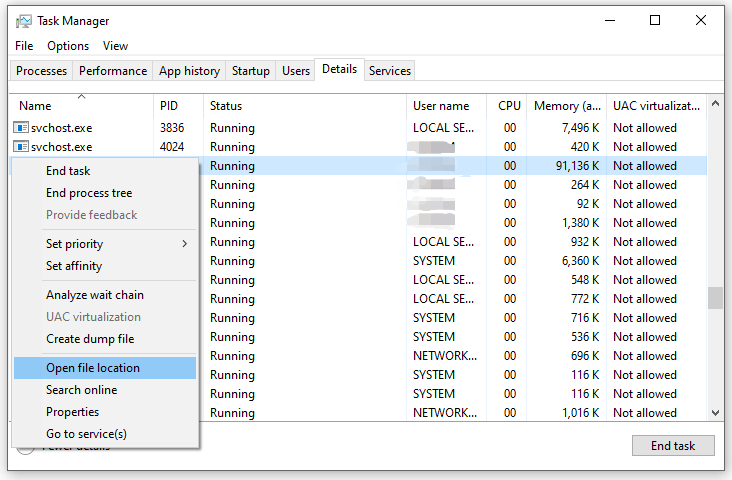Sort by the User name column header
The image size is (732, 480).
(447, 106)
